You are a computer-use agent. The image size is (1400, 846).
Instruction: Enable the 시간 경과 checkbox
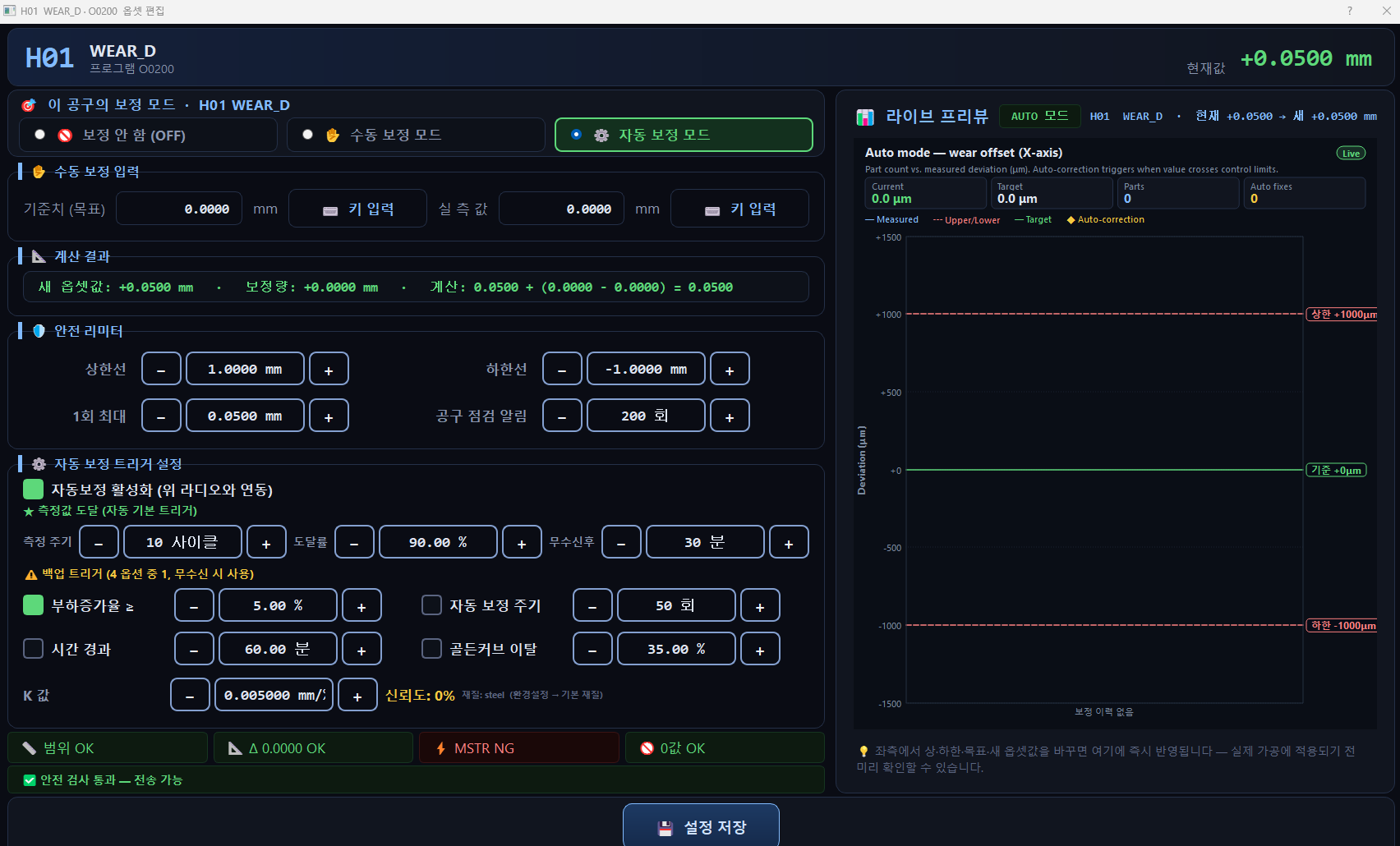33,649
